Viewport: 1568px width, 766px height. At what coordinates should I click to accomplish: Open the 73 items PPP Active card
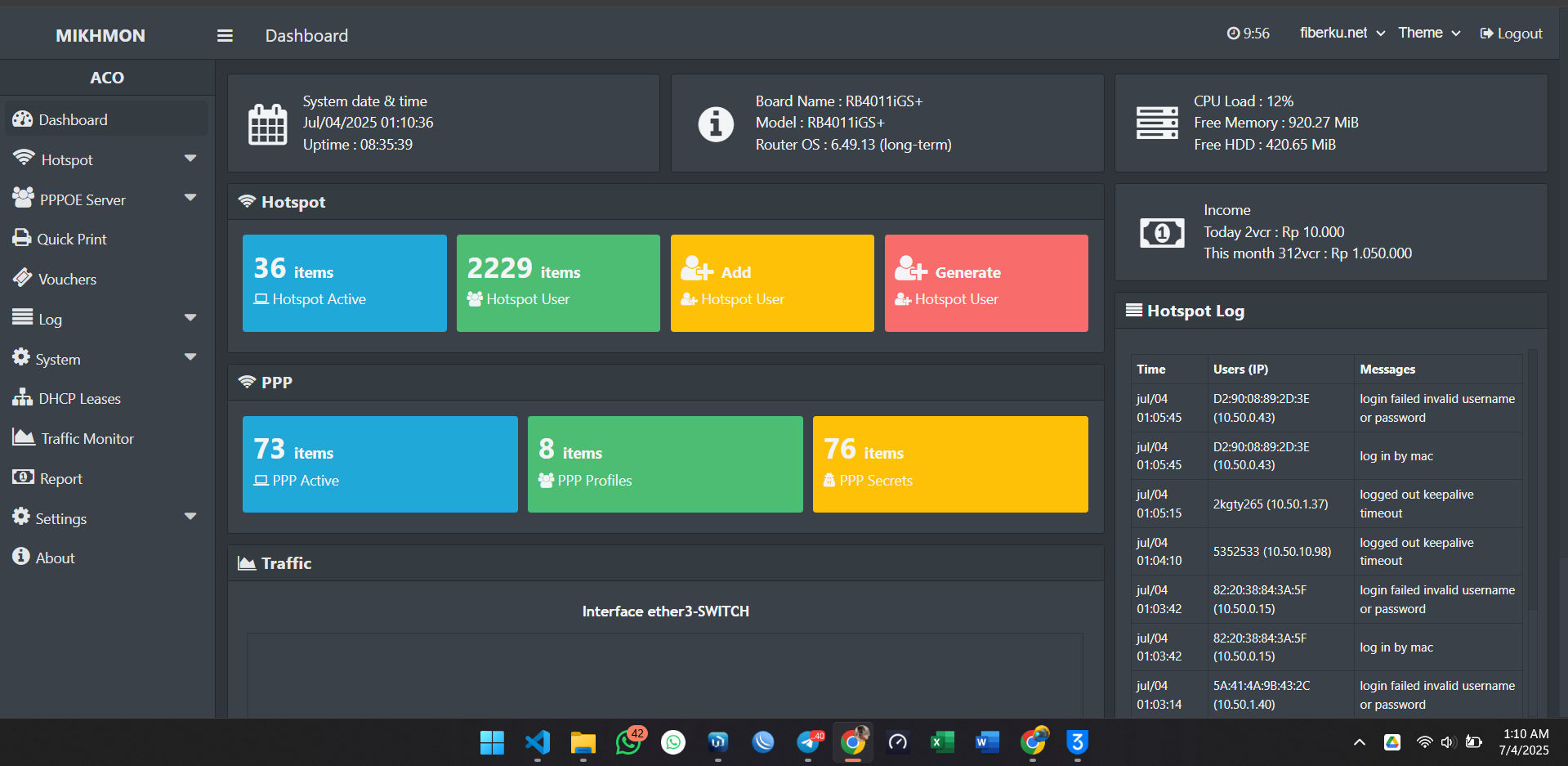(x=380, y=464)
